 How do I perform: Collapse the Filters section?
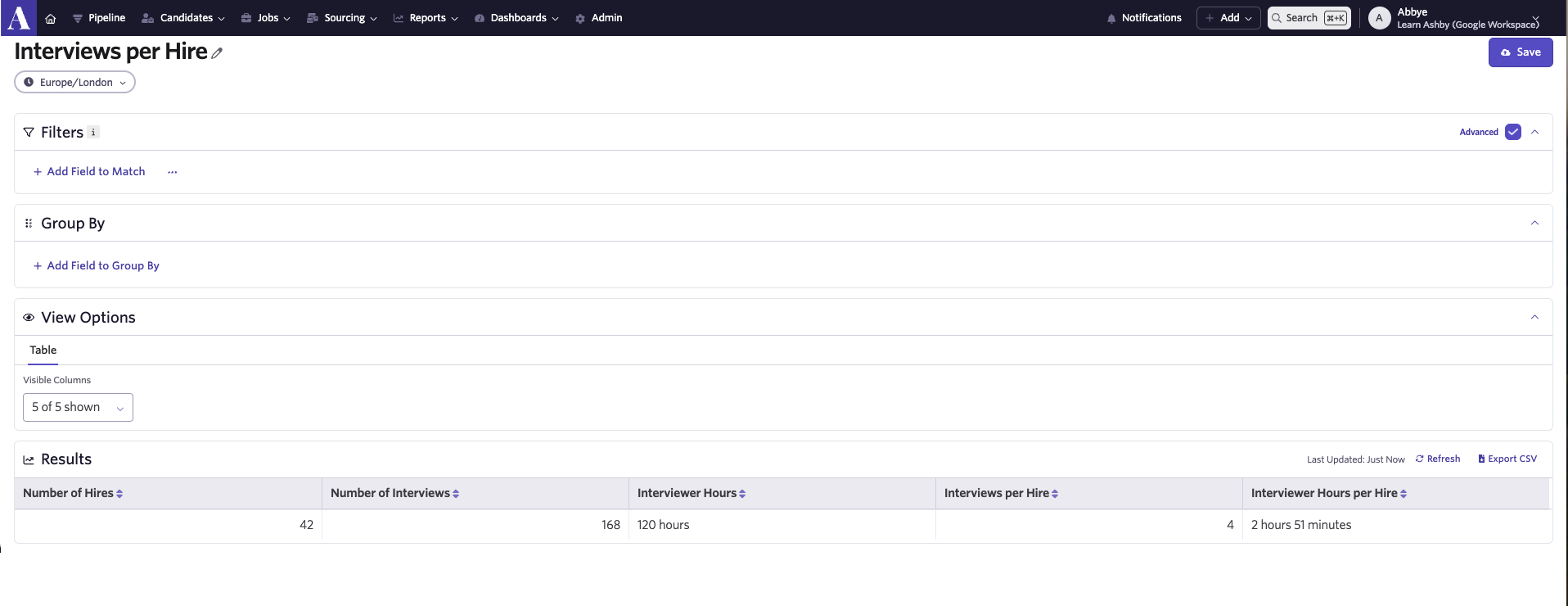pyautogui.click(x=1535, y=132)
